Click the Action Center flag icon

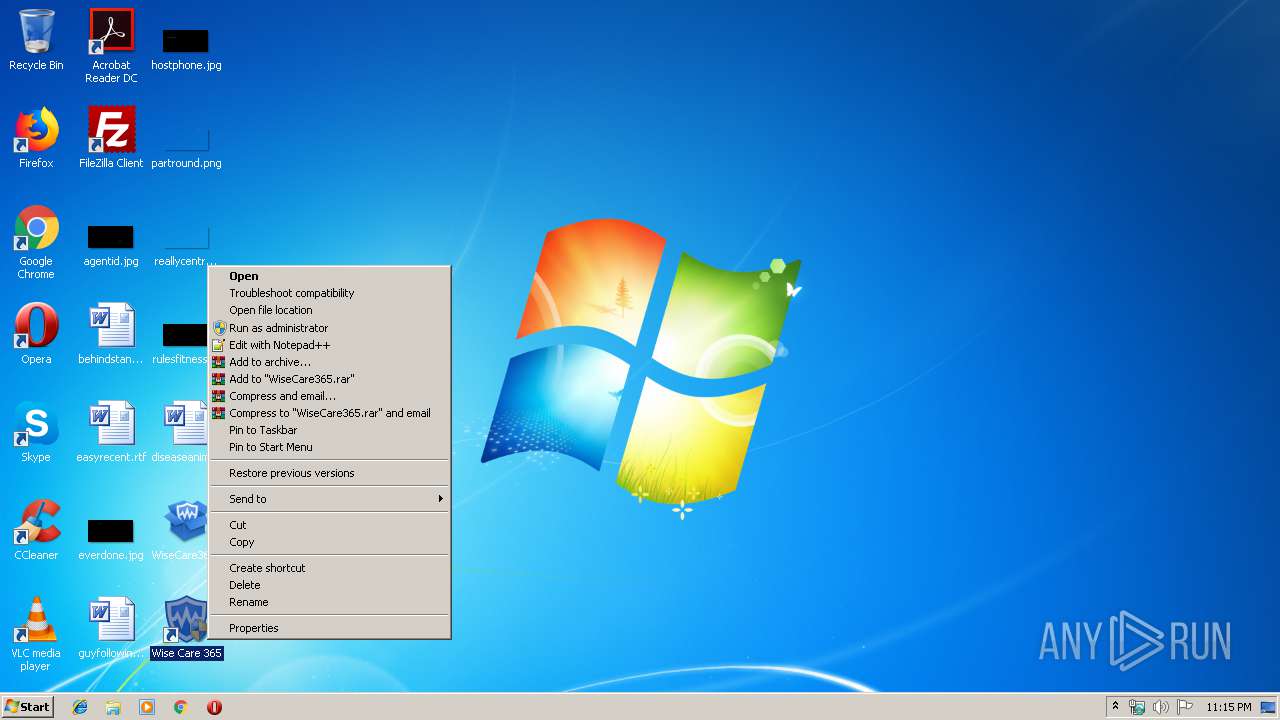tap(1184, 707)
